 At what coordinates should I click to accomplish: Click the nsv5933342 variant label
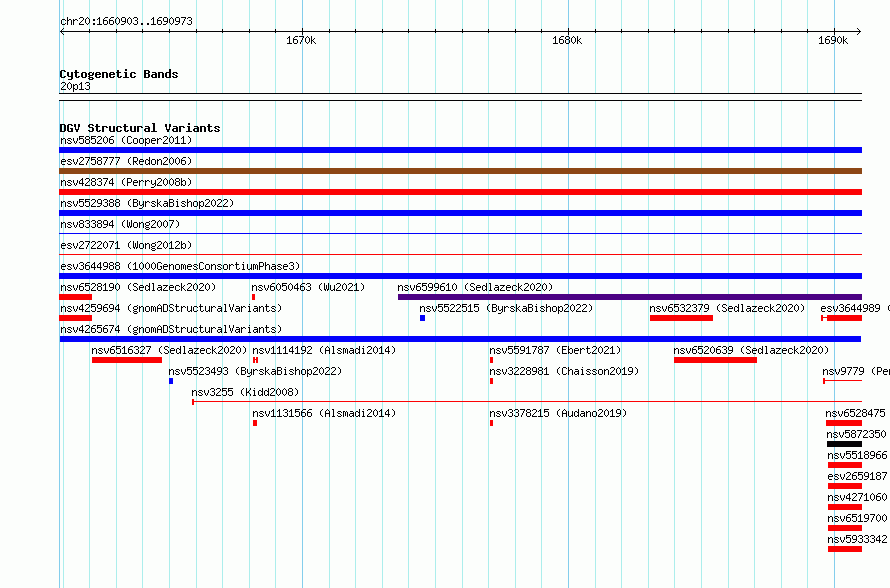857,539
